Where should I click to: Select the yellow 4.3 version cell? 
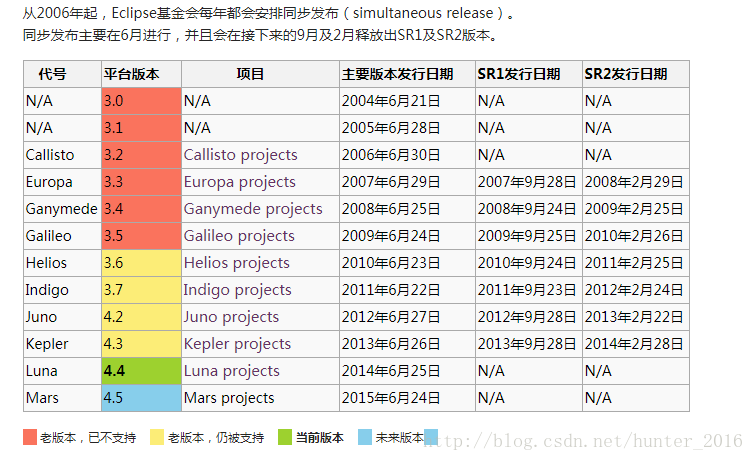(141, 344)
